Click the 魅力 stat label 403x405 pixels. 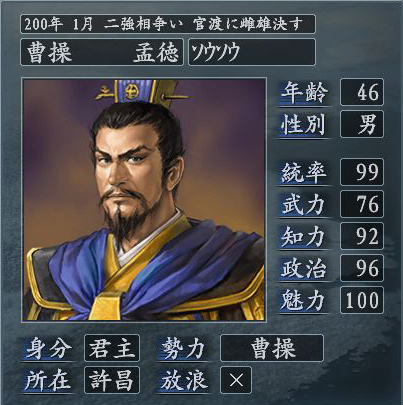point(304,301)
